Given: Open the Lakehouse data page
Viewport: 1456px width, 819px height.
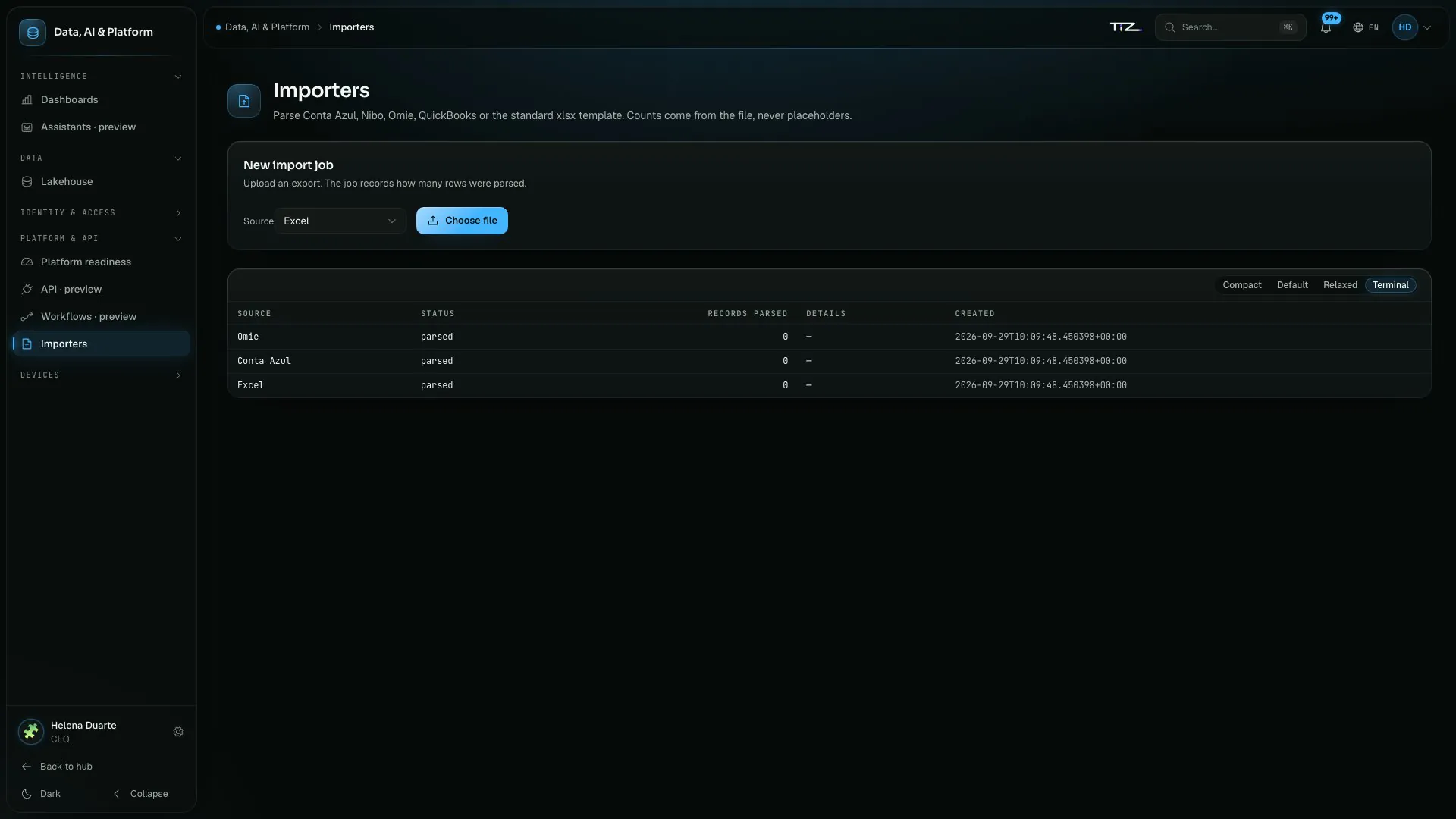Looking at the screenshot, I should tap(101, 181).
